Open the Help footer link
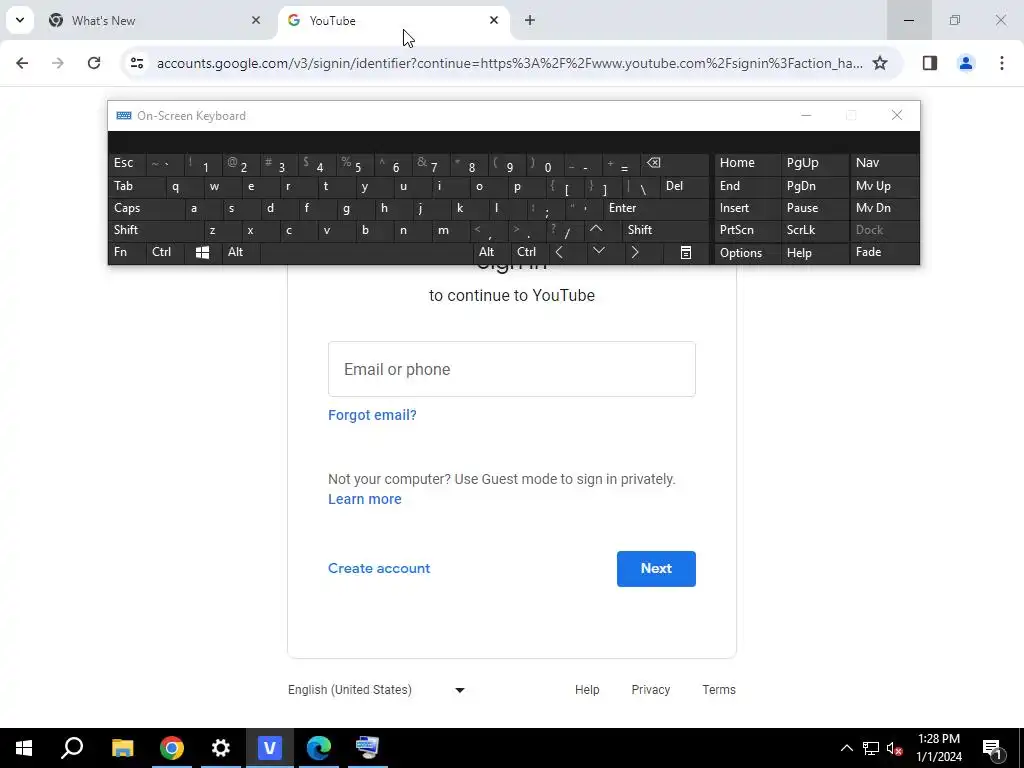Image resolution: width=1024 pixels, height=768 pixels. coord(586,690)
